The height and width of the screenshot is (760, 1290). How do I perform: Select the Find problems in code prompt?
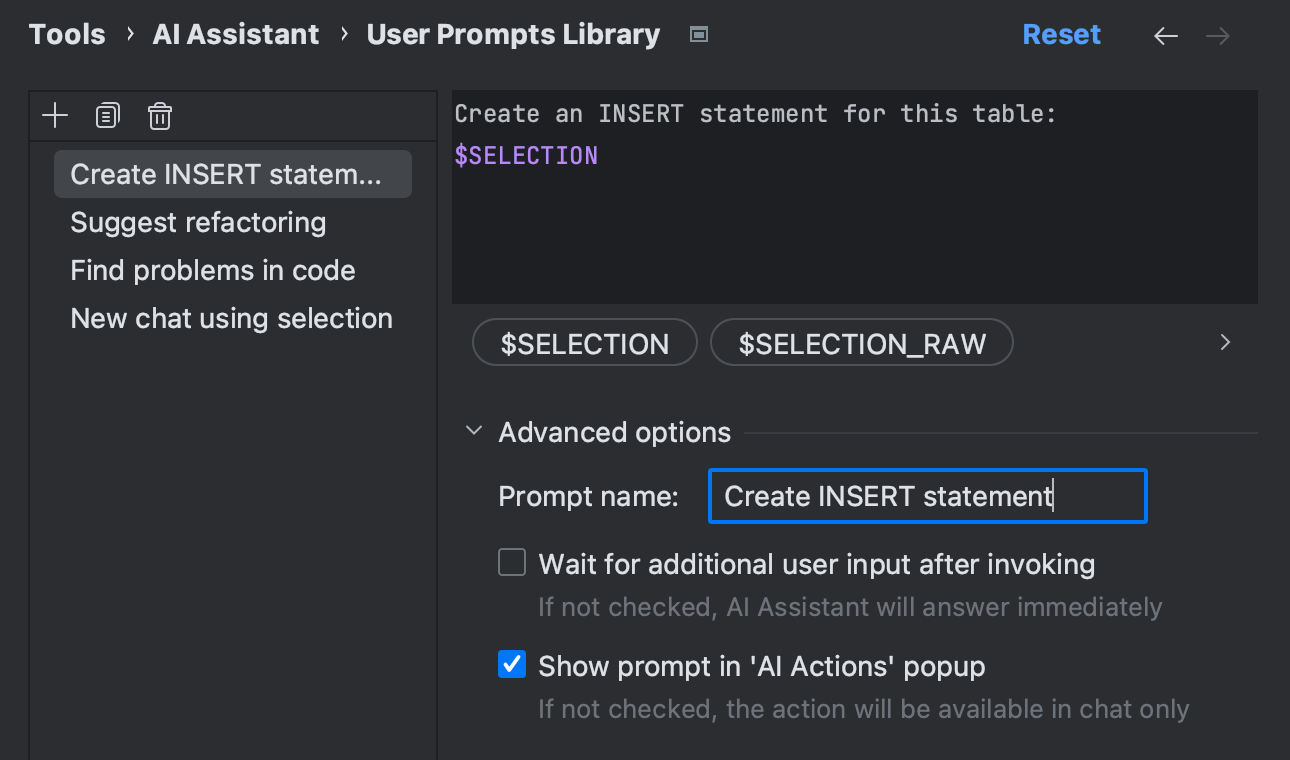click(212, 270)
